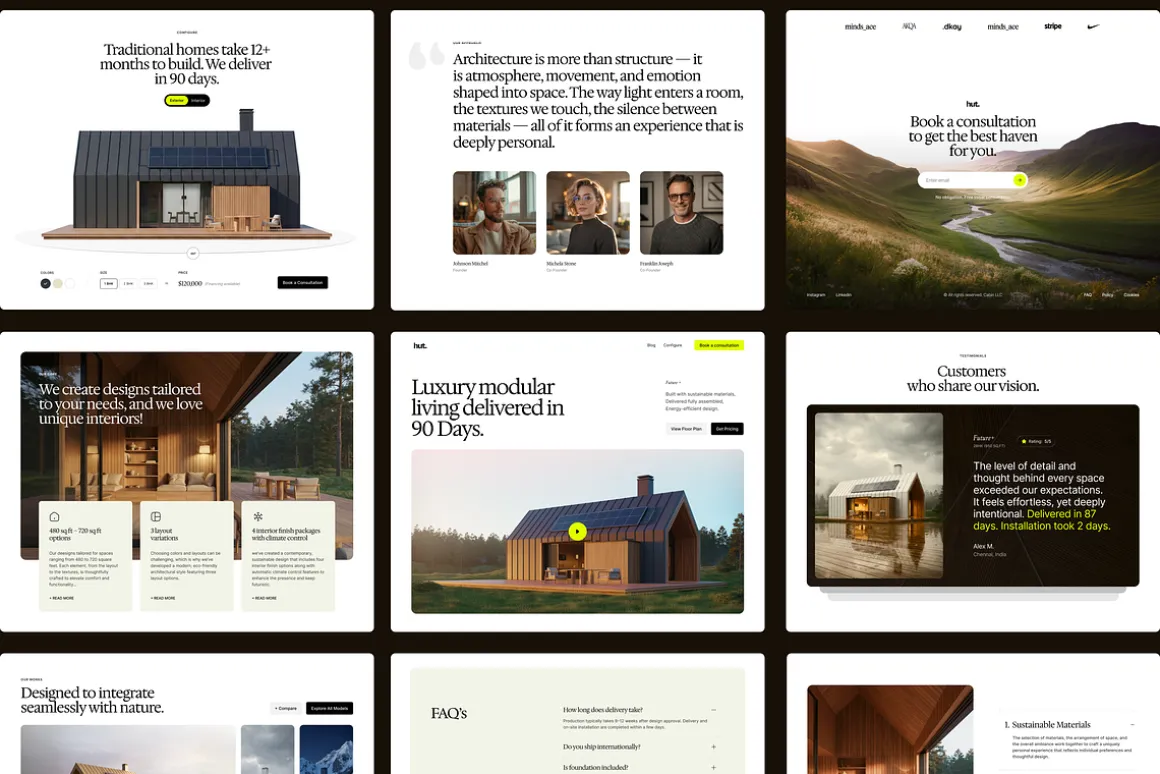
Task: Click the dkay logo
Action: click(x=952, y=27)
